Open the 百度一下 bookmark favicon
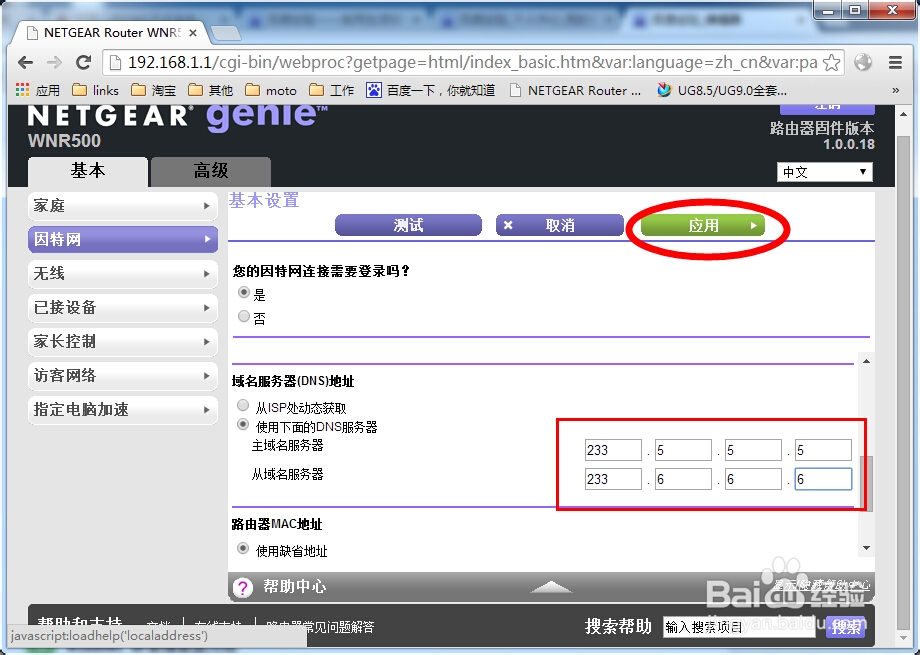Image resolution: width=920 pixels, height=655 pixels. (373, 90)
